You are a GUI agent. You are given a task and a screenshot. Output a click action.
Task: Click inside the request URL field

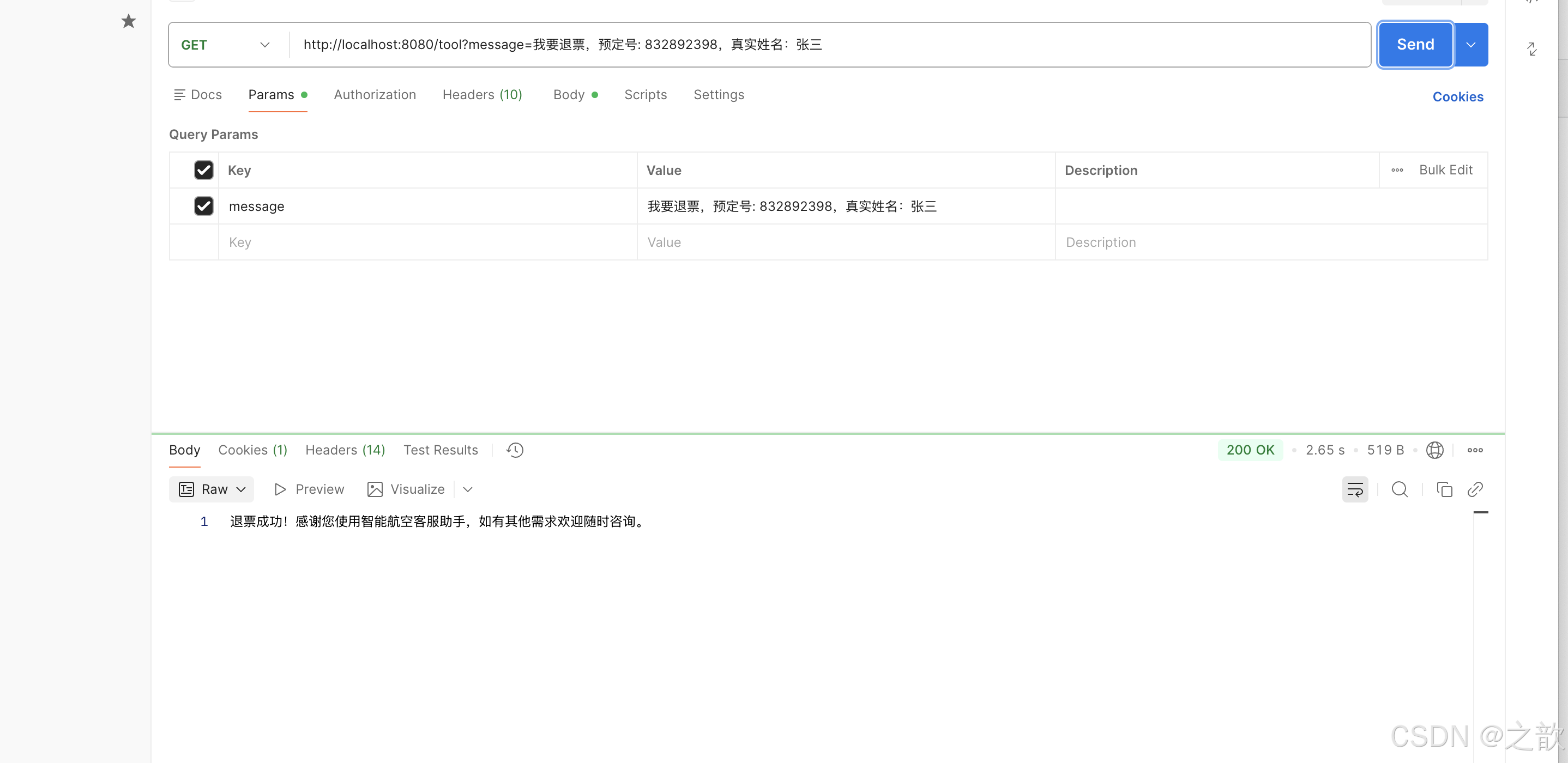tap(731, 44)
